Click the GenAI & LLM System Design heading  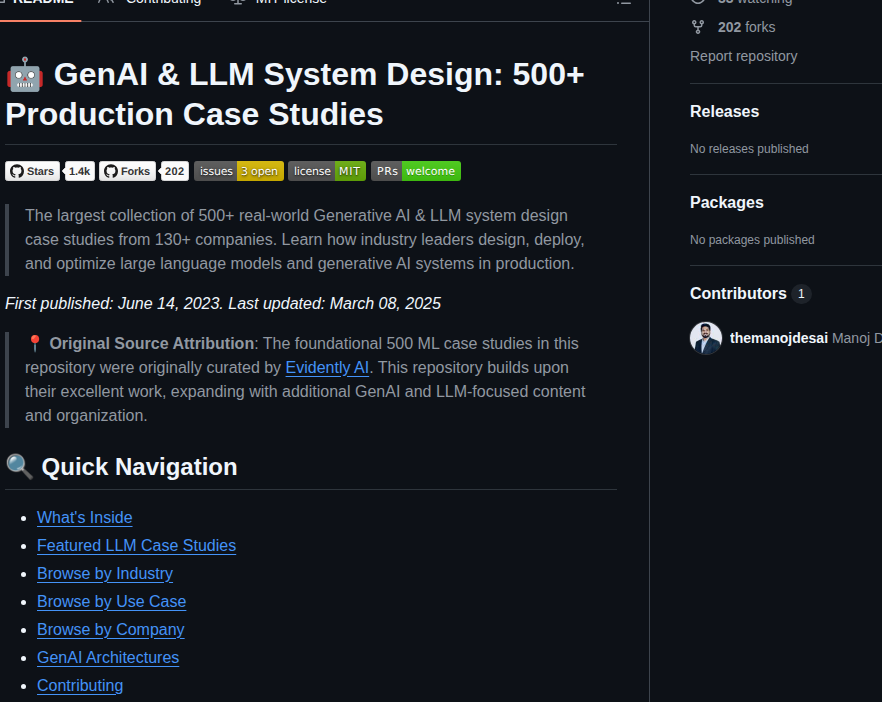tap(295, 94)
